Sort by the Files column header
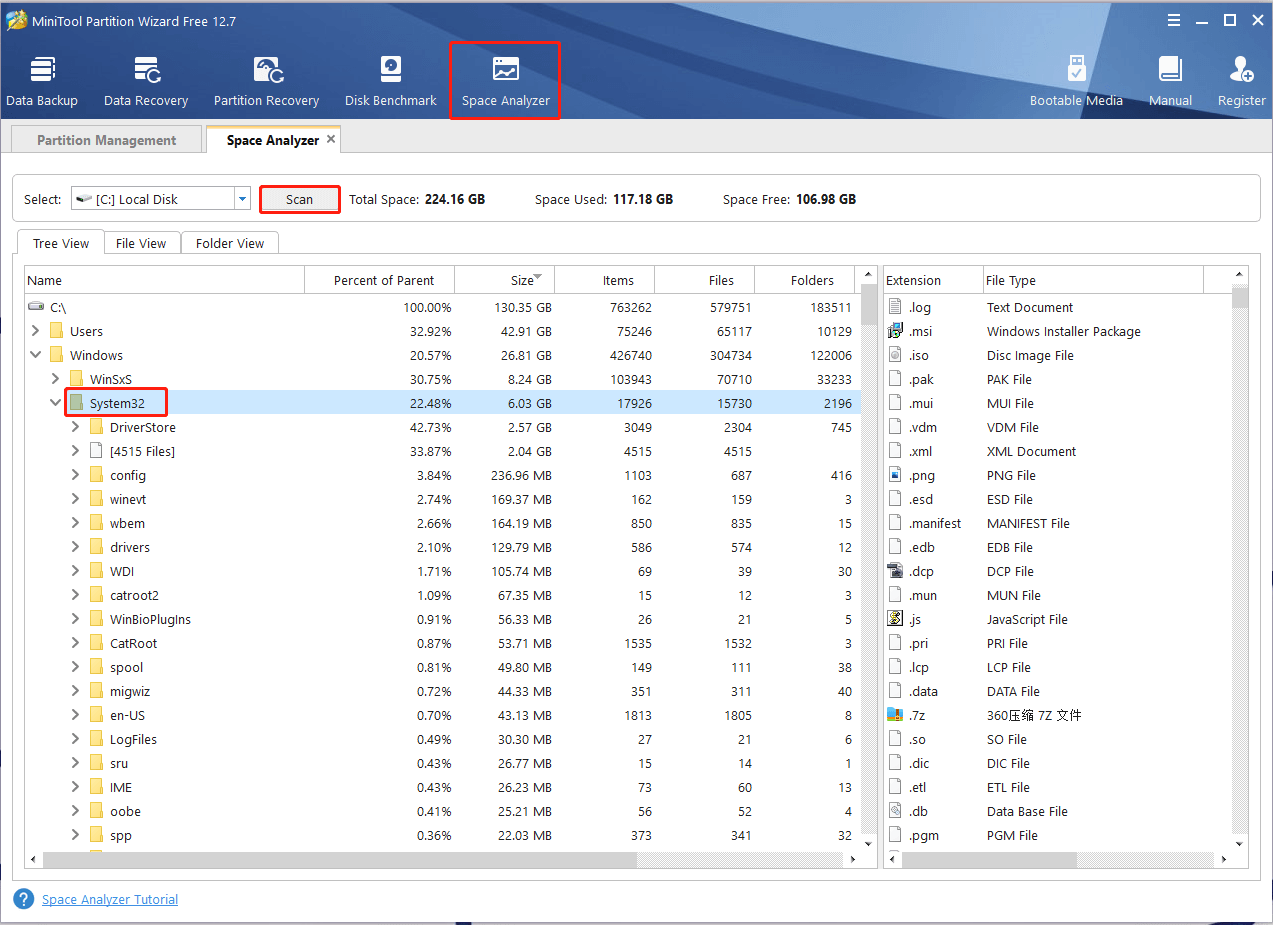This screenshot has width=1273, height=925. pos(704,280)
